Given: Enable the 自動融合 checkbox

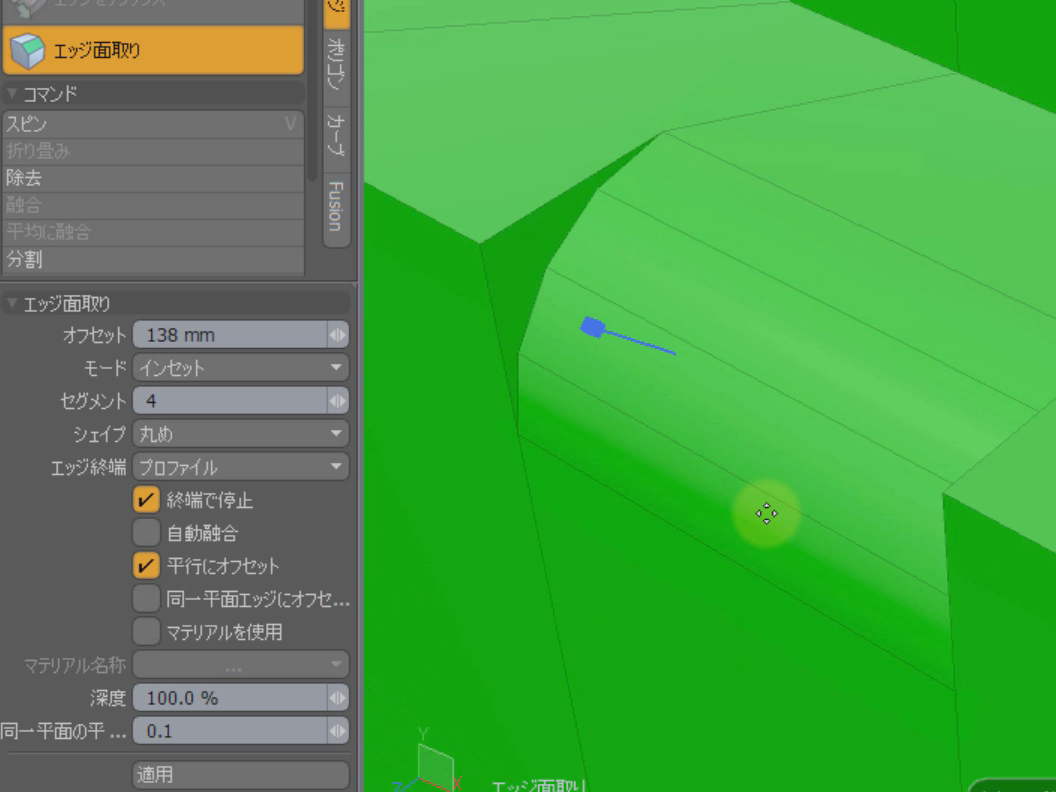Looking at the screenshot, I should [x=147, y=533].
